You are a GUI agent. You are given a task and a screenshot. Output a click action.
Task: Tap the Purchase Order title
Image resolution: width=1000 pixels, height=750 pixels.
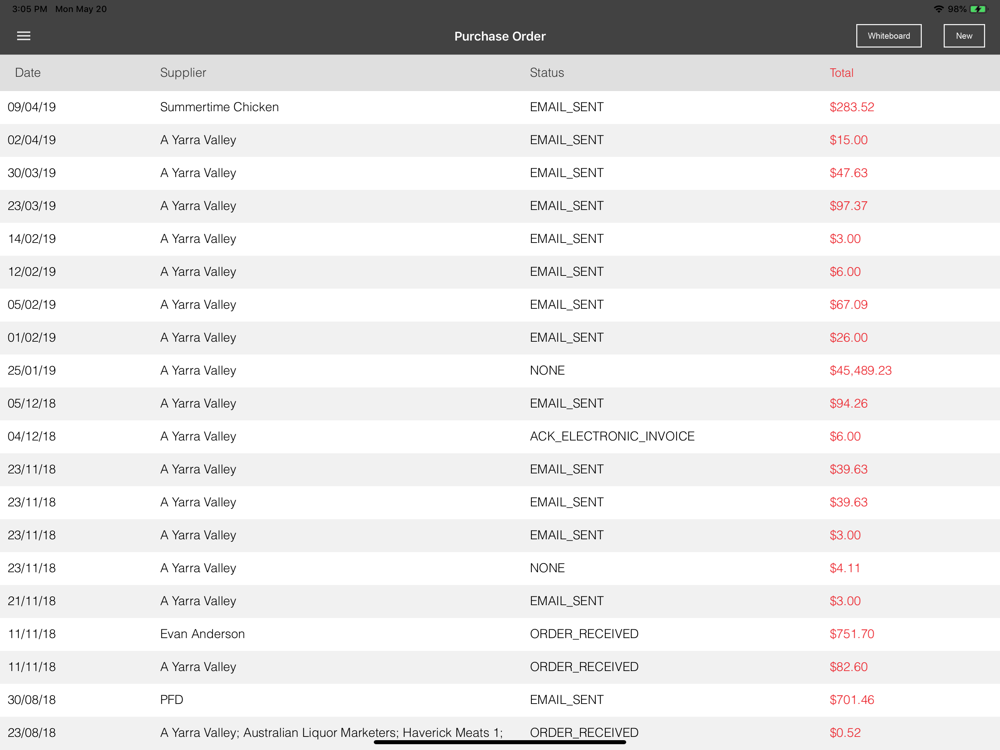pyautogui.click(x=500, y=36)
